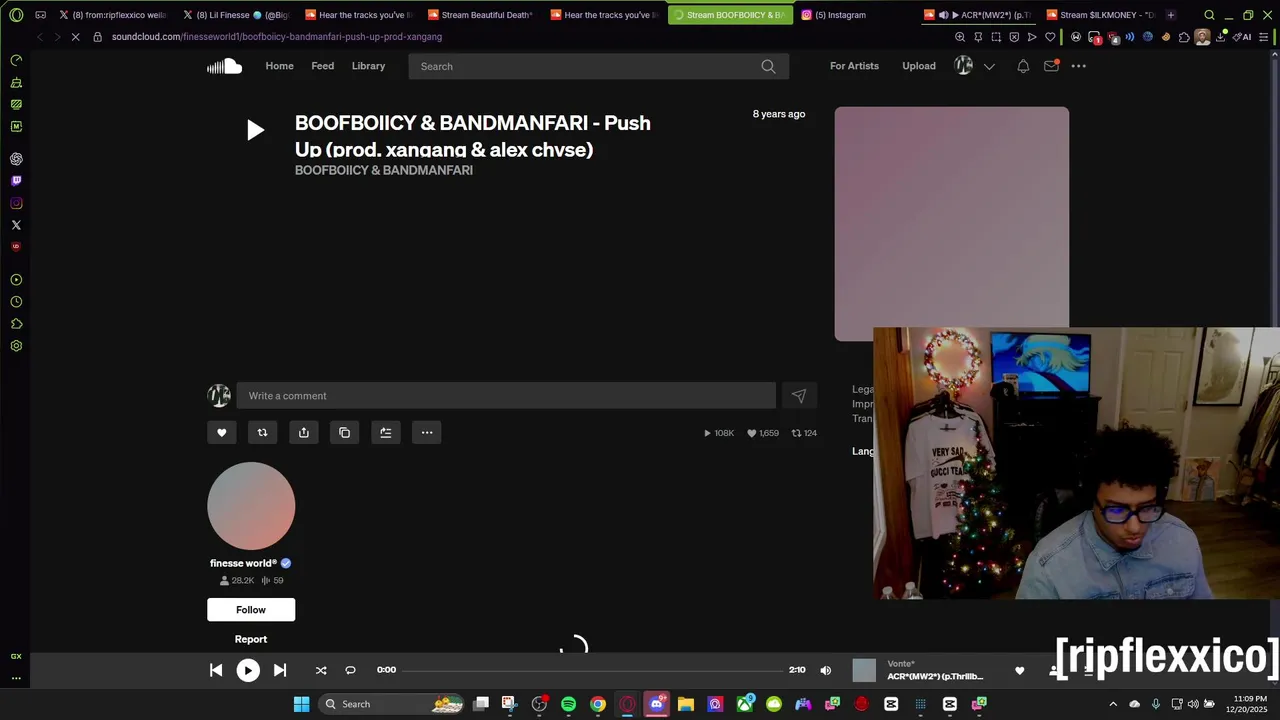Like the now-playing track in player
1280x720 pixels.
pos(1019,671)
